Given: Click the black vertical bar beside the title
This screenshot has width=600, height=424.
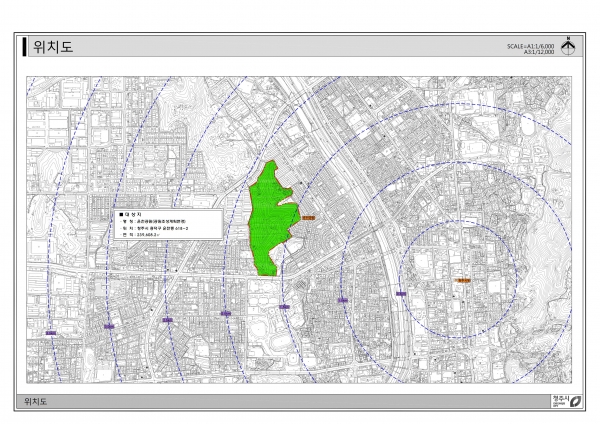Looking at the screenshot, I should coord(25,47).
